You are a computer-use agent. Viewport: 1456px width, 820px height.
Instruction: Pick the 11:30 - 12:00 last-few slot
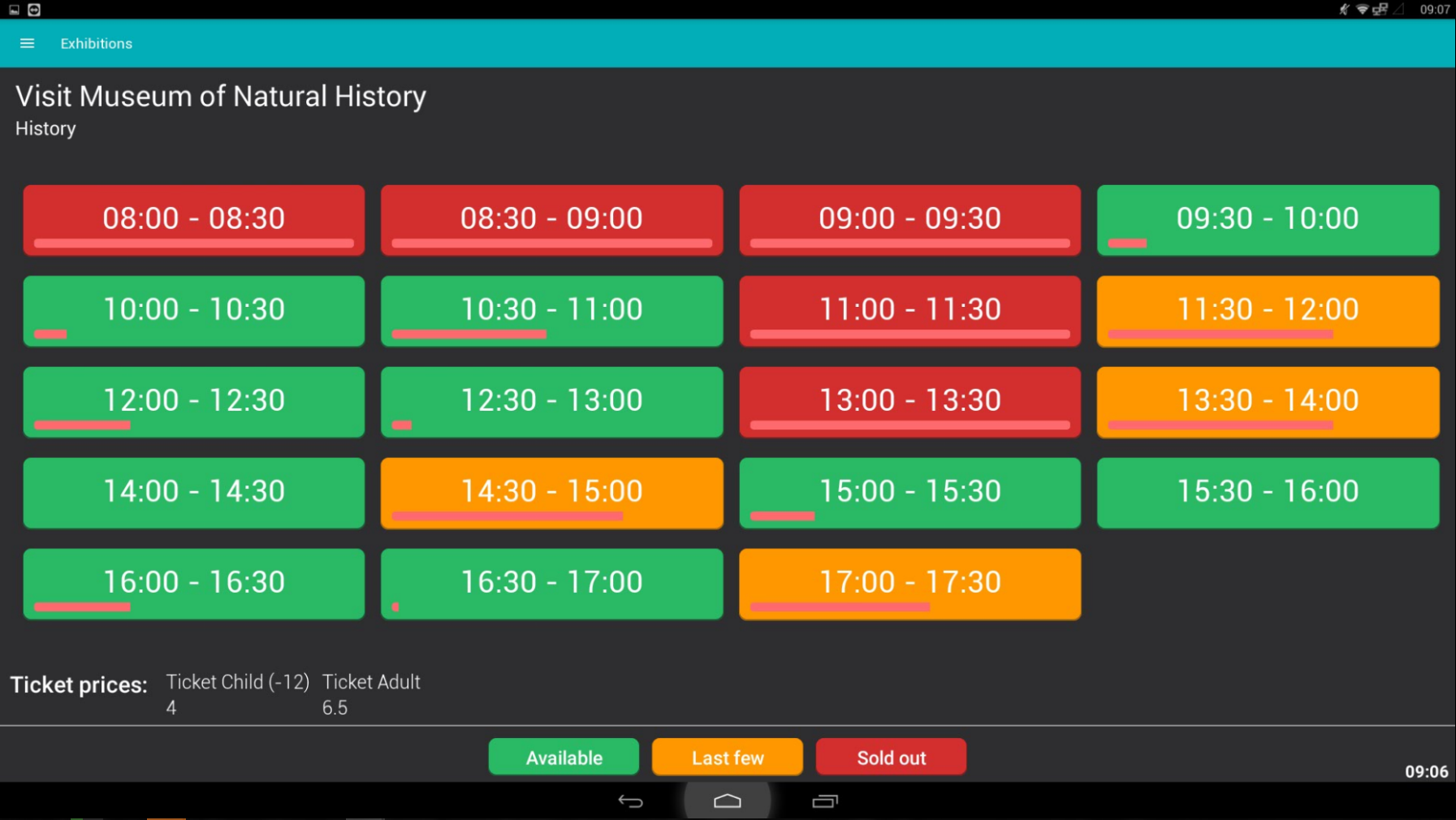tap(1267, 311)
